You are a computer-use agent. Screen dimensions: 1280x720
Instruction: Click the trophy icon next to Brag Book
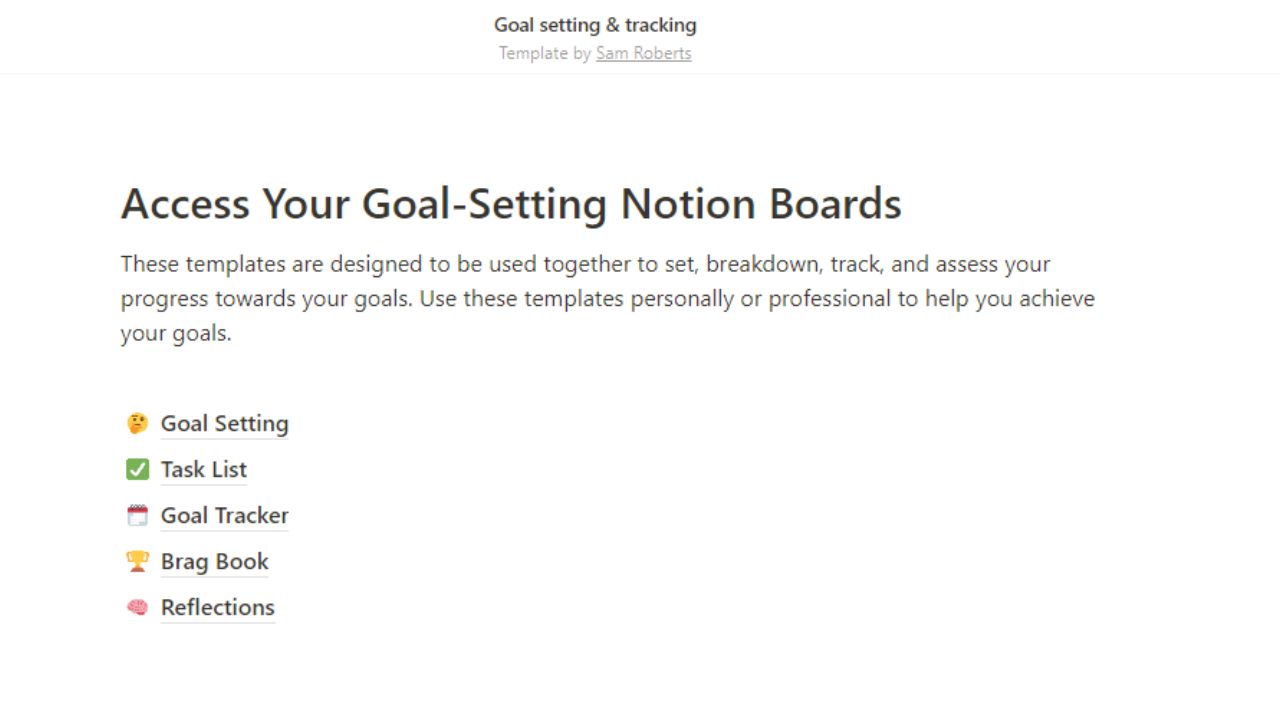(x=137, y=561)
